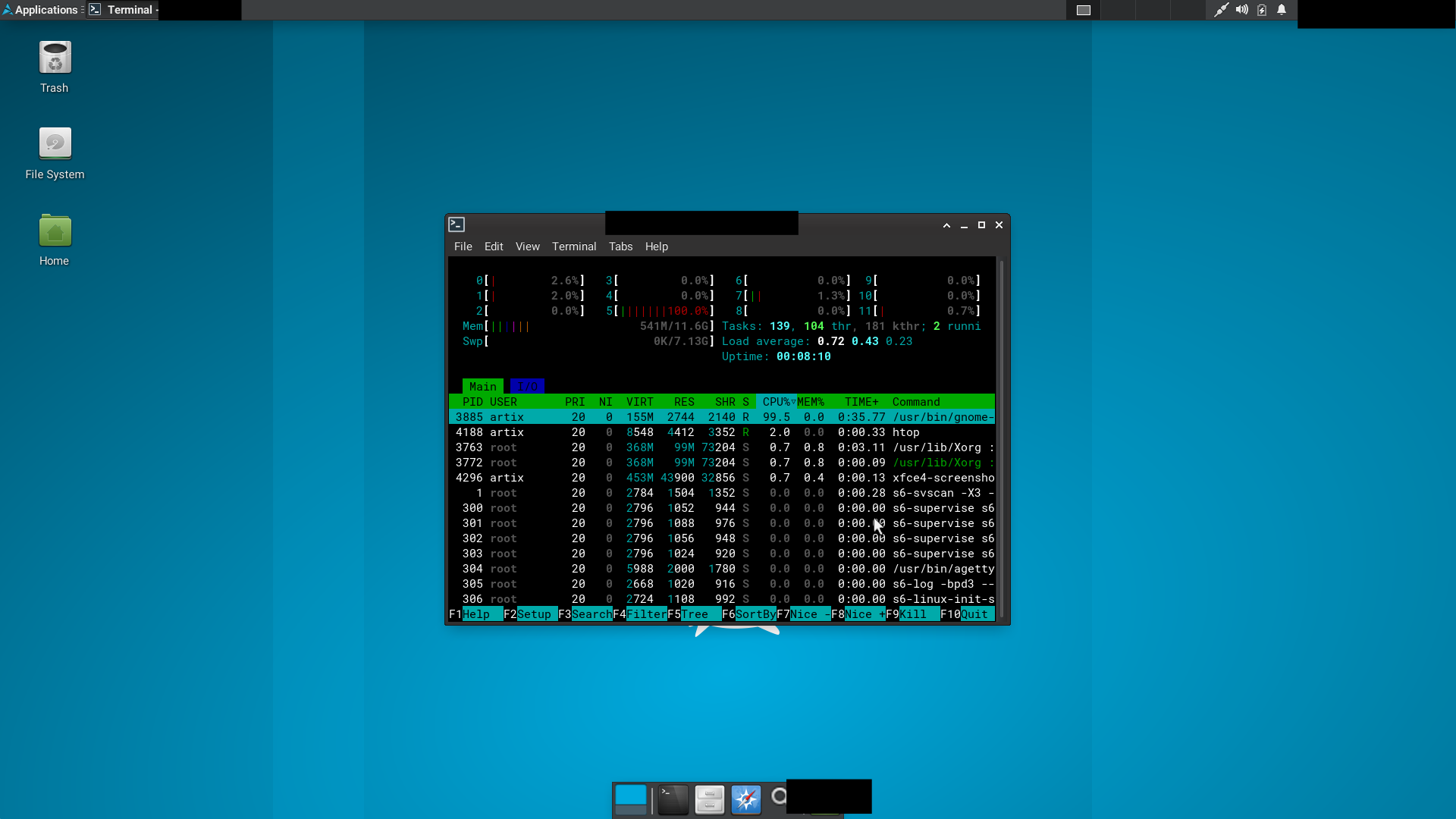Select Xorg thread row 3772
Viewport: 1456px width, 819px height.
click(x=722, y=463)
